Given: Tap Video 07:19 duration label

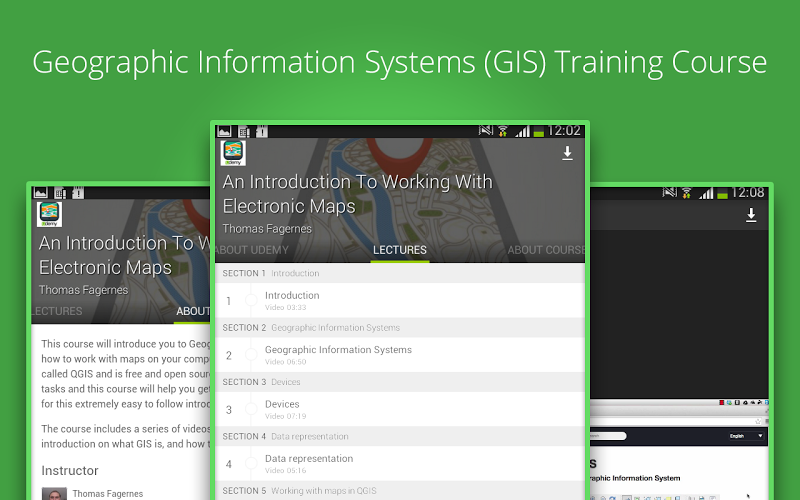Looking at the screenshot, I should pyautogui.click(x=286, y=416).
